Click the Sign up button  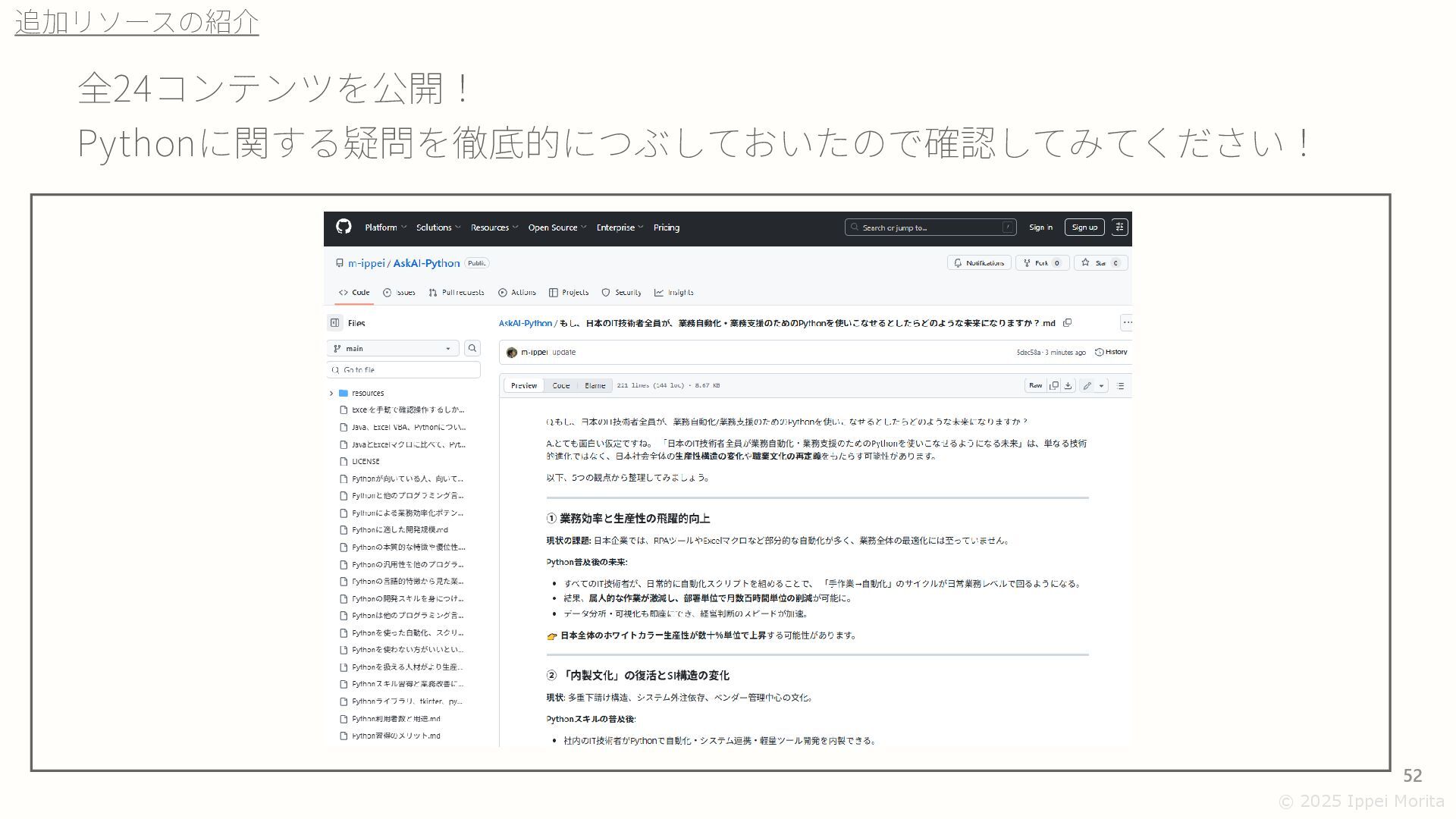point(1084,227)
